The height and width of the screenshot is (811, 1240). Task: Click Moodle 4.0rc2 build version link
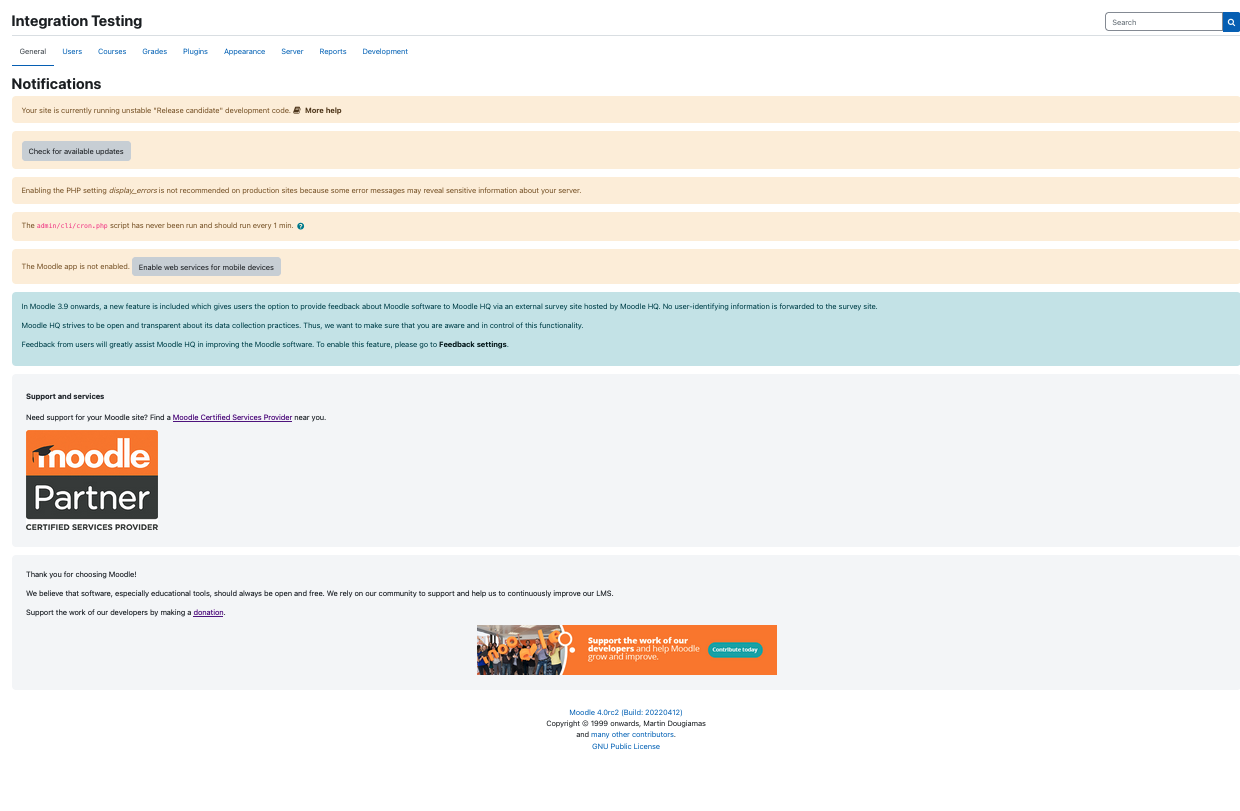(626, 712)
